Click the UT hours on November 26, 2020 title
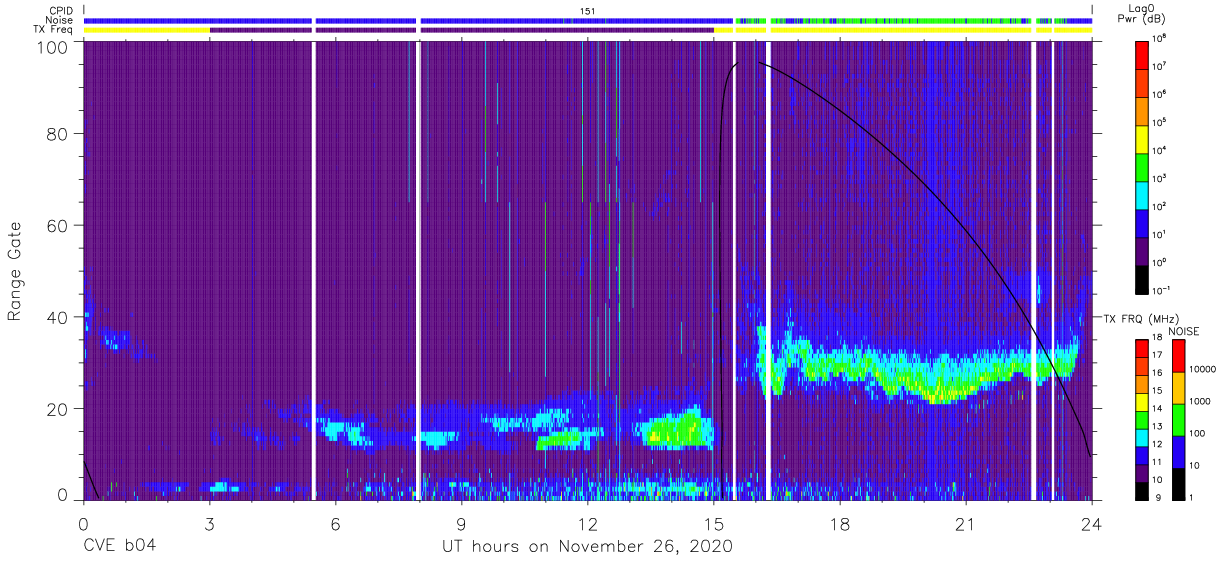Image resolution: width=1228 pixels, height=567 pixels. pos(588,546)
